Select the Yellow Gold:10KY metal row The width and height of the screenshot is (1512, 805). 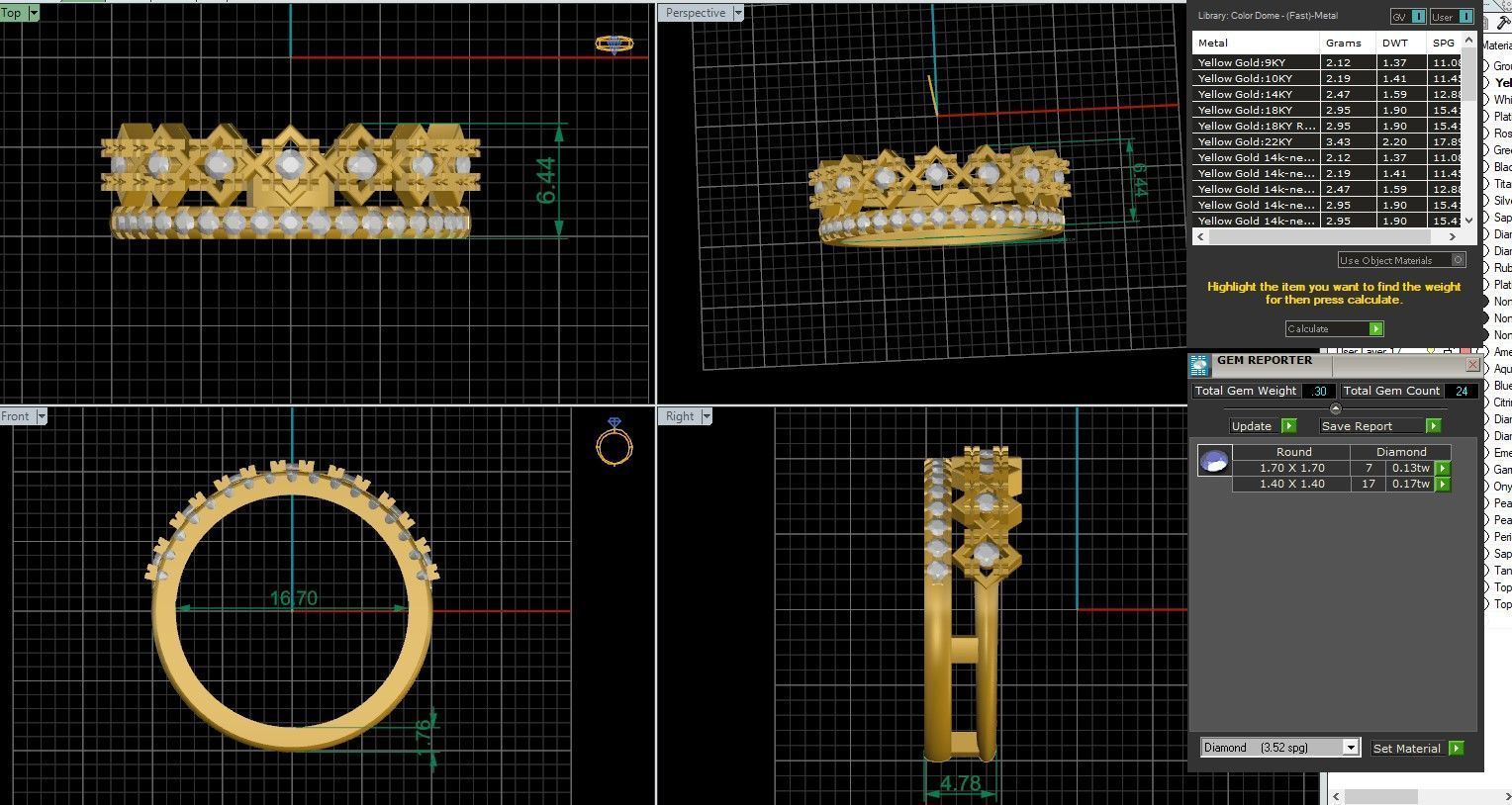[x=1327, y=78]
